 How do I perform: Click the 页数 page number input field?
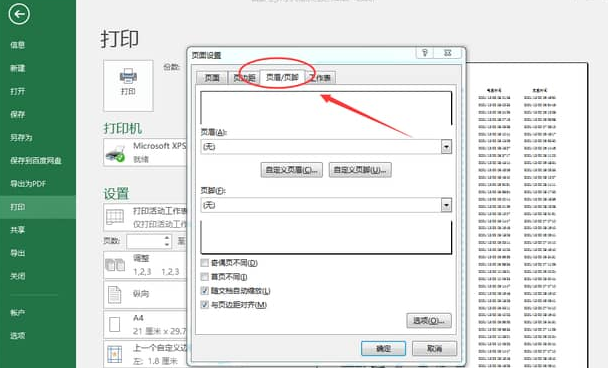pyautogui.click(x=145, y=241)
